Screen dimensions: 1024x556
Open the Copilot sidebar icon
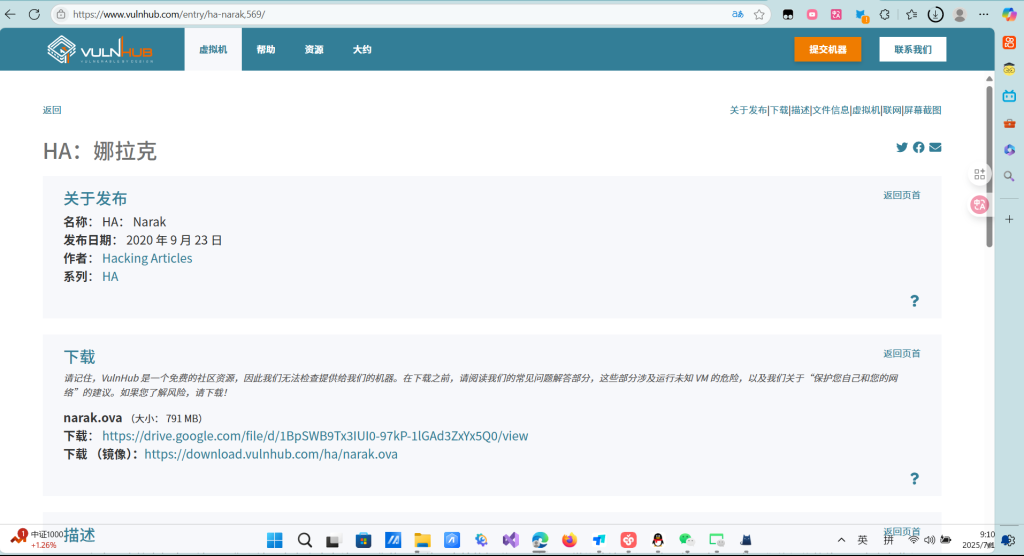click(x=1010, y=15)
